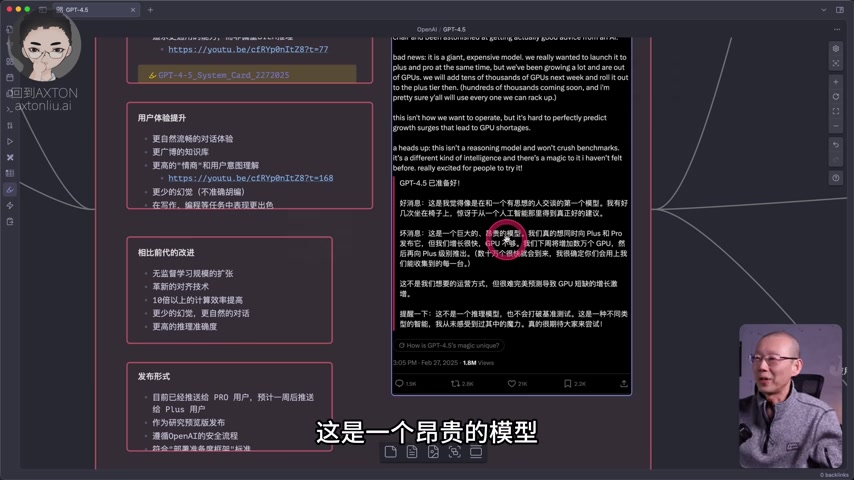Screen dimensions: 854x480
Task: Click the 用户体验提升 card heading
Action: [162, 118]
